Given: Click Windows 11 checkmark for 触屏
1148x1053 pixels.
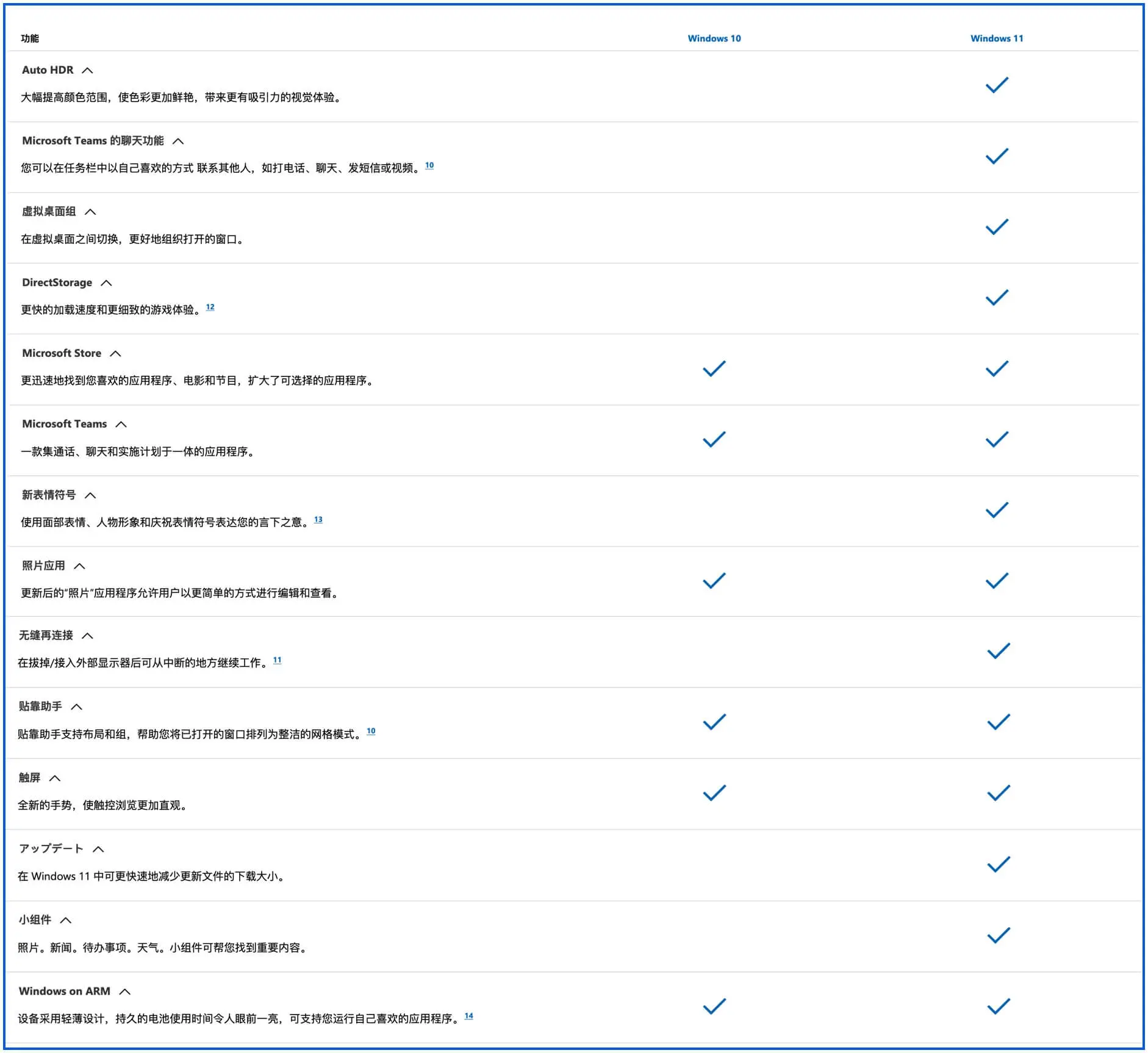Looking at the screenshot, I should 999,792.
